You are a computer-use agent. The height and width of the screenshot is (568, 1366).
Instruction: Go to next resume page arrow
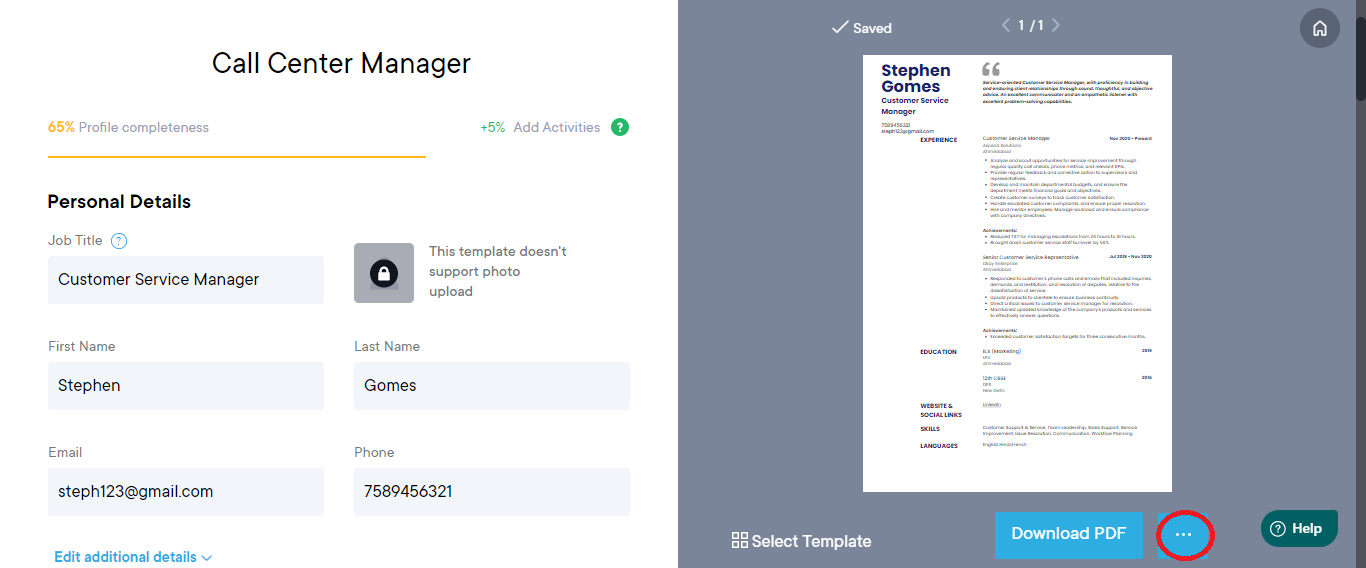tap(1055, 25)
